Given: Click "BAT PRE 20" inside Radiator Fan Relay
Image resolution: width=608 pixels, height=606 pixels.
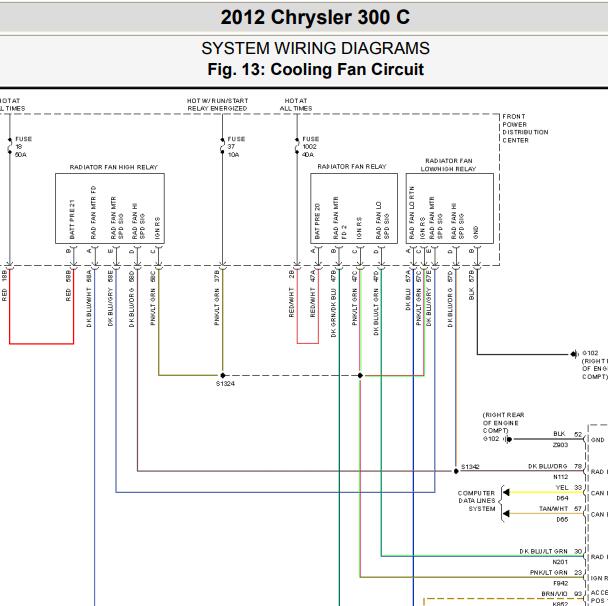Looking at the screenshot, I should point(318,221).
